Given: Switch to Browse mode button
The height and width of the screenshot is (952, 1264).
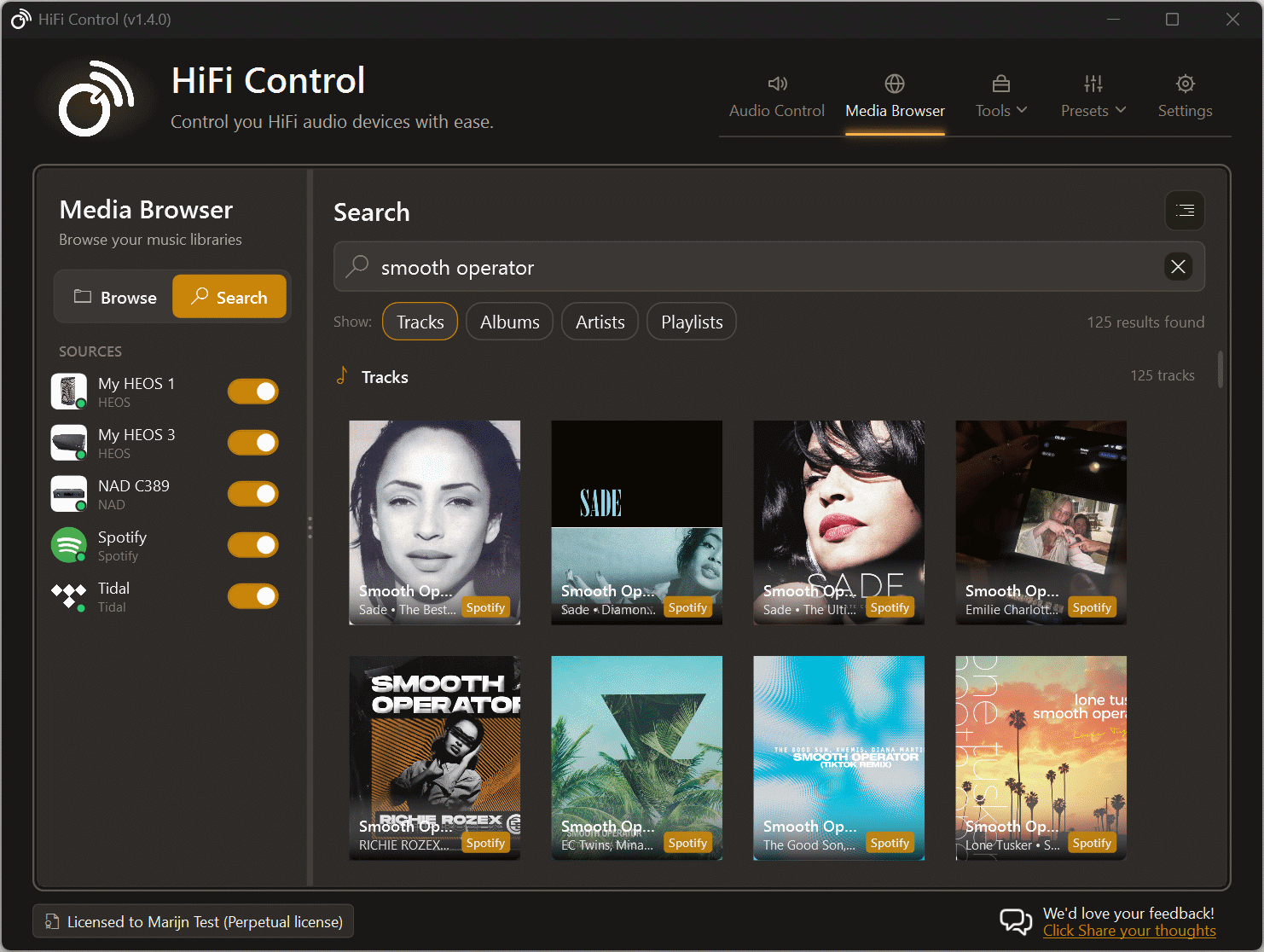Looking at the screenshot, I should click(114, 297).
